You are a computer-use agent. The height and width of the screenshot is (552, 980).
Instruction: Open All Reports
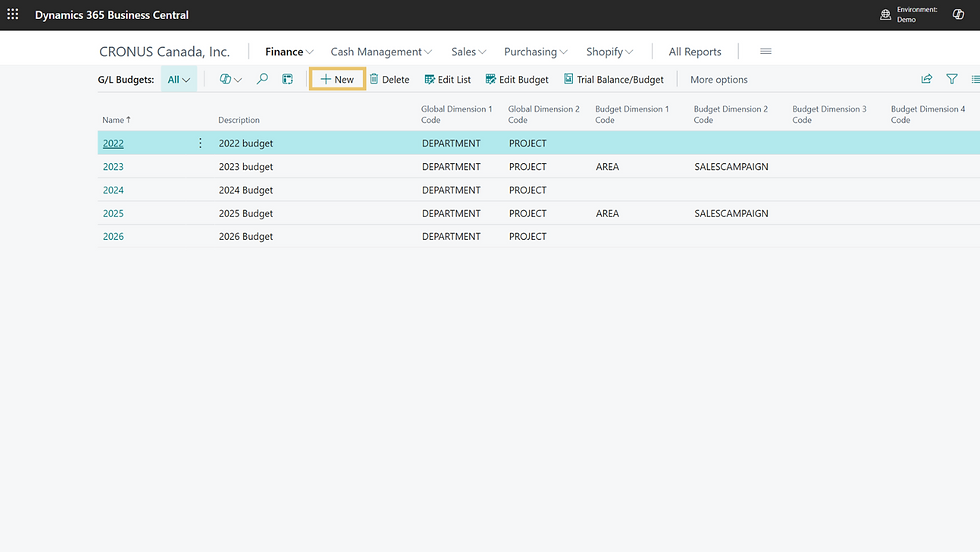click(695, 51)
